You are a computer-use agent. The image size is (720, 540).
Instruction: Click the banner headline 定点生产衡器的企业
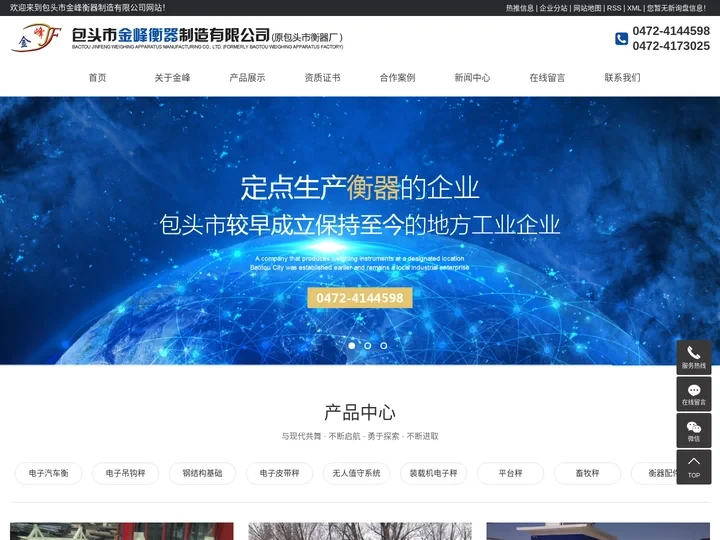click(360, 188)
